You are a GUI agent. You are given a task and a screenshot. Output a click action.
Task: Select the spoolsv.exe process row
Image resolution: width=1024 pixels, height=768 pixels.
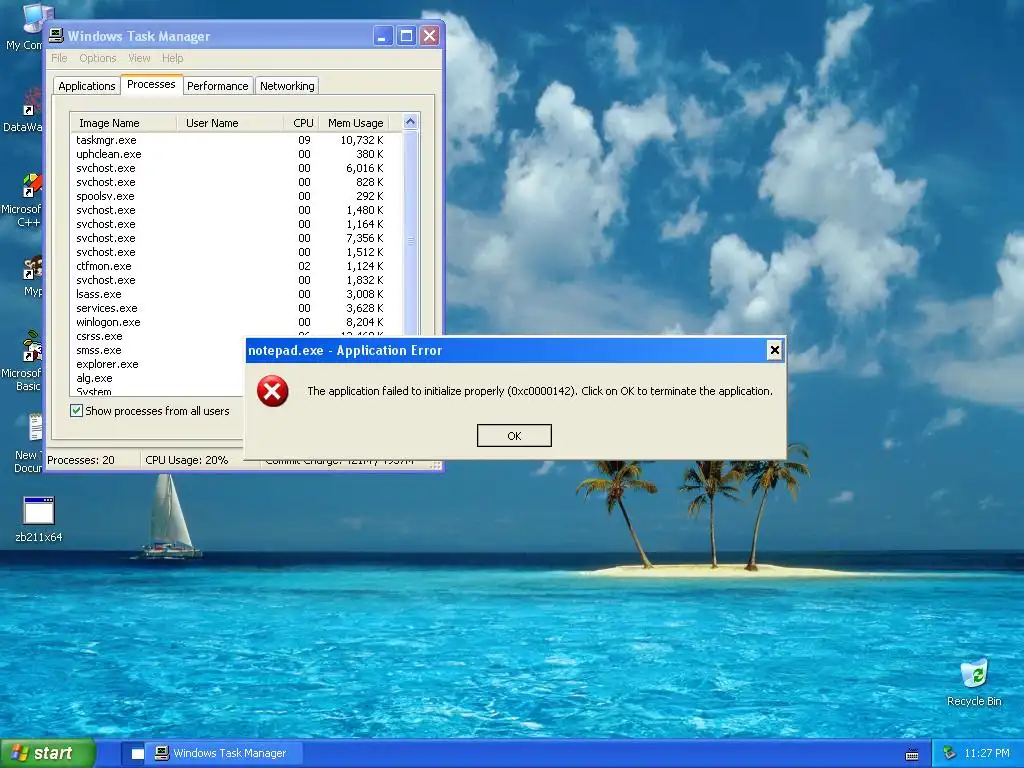[x=236, y=196]
